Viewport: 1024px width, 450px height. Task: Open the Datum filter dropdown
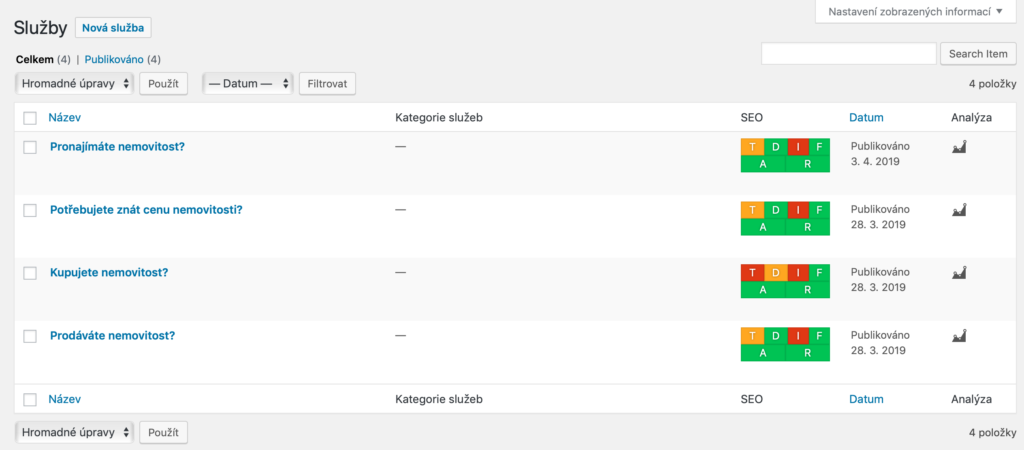(247, 84)
